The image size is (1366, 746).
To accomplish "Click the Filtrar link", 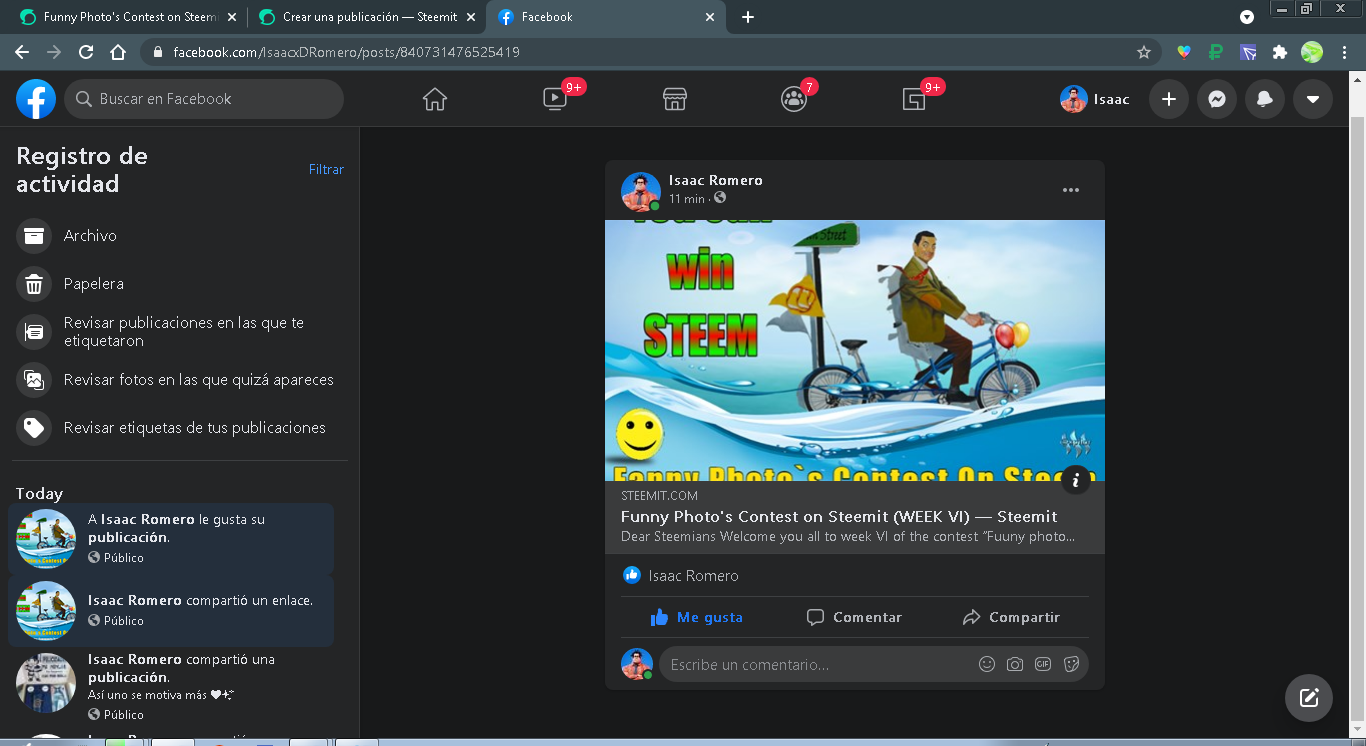I will point(326,170).
